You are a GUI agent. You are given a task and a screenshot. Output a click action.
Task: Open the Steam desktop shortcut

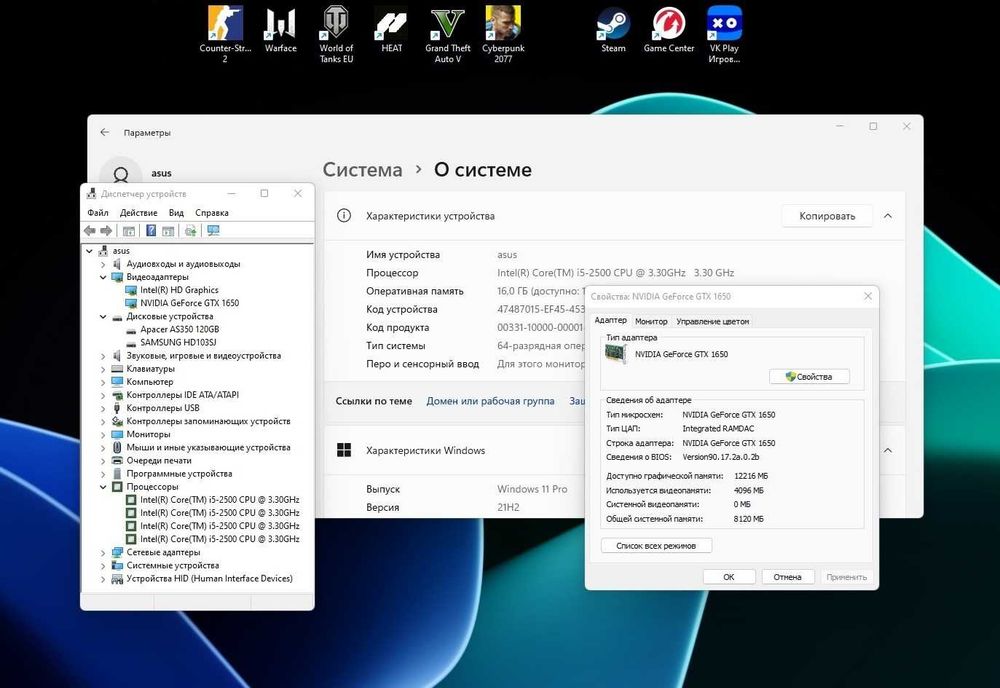(x=614, y=29)
